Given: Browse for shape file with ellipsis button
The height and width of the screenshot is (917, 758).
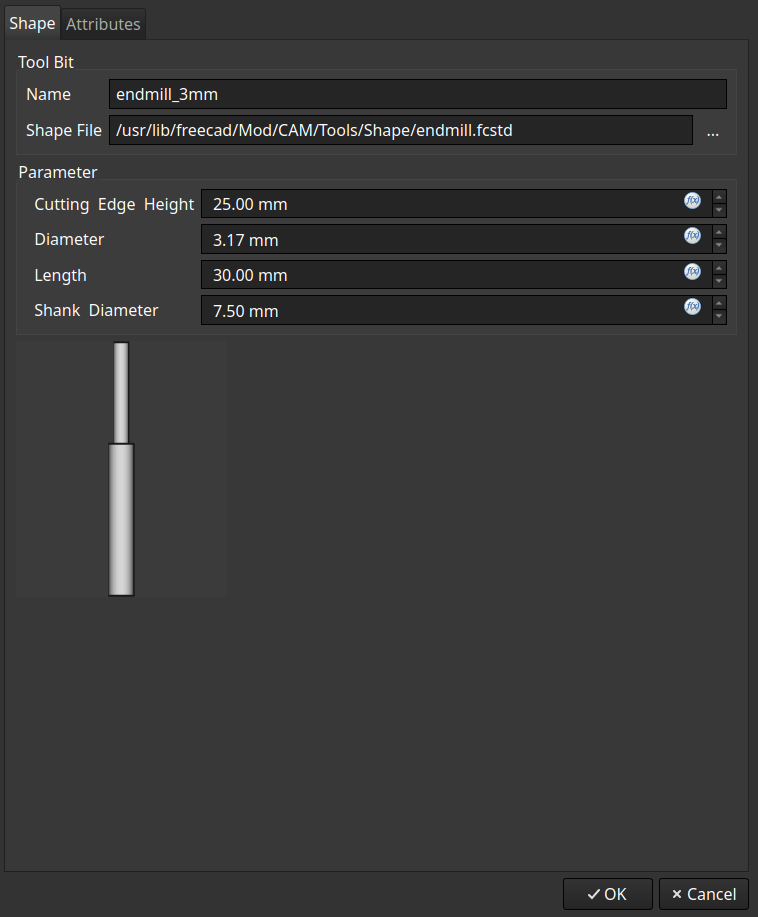Looking at the screenshot, I should 712,130.
